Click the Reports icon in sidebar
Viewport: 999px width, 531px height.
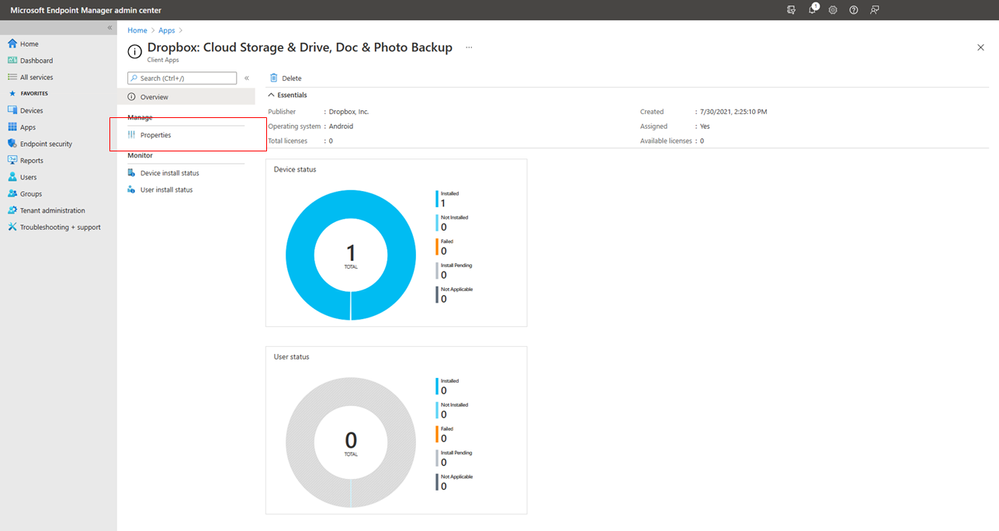(x=12, y=160)
